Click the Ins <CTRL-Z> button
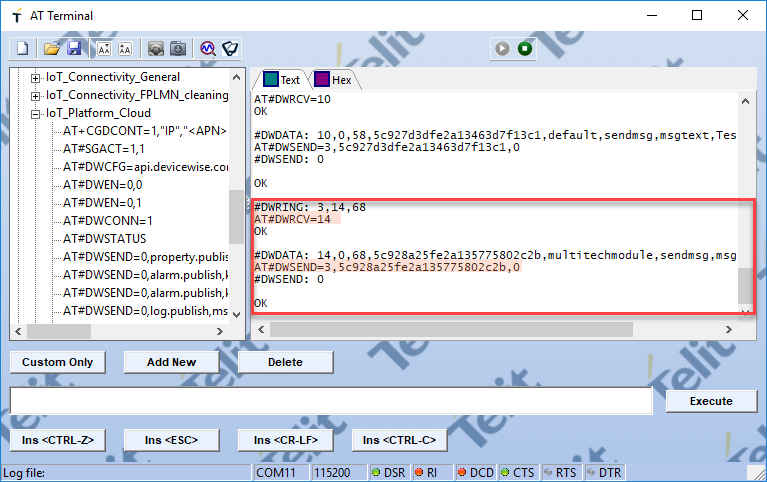 (58, 440)
